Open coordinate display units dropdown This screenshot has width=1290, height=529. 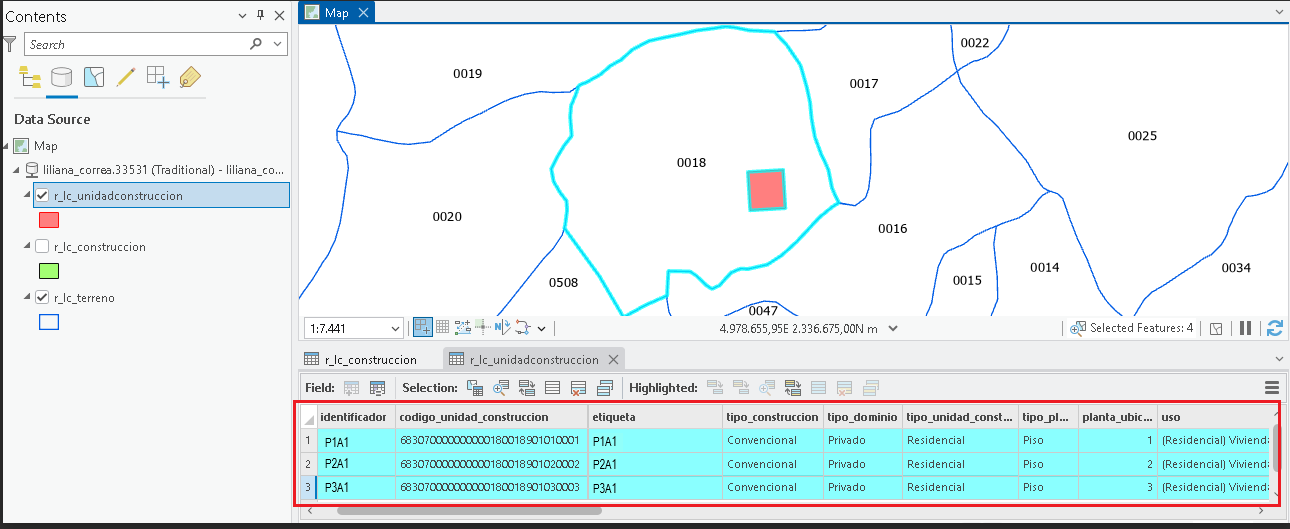(x=893, y=328)
